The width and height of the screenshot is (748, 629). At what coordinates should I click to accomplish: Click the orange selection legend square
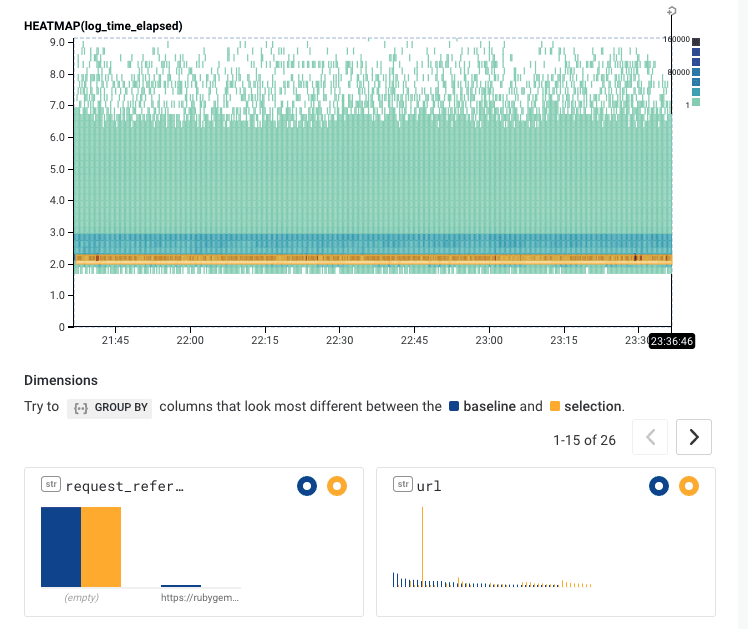point(554,407)
